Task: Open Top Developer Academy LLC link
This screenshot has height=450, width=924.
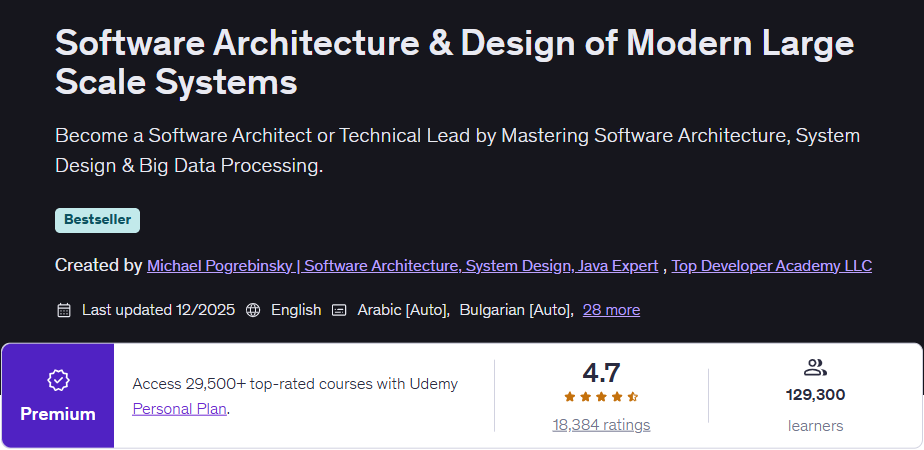Action: [771, 266]
